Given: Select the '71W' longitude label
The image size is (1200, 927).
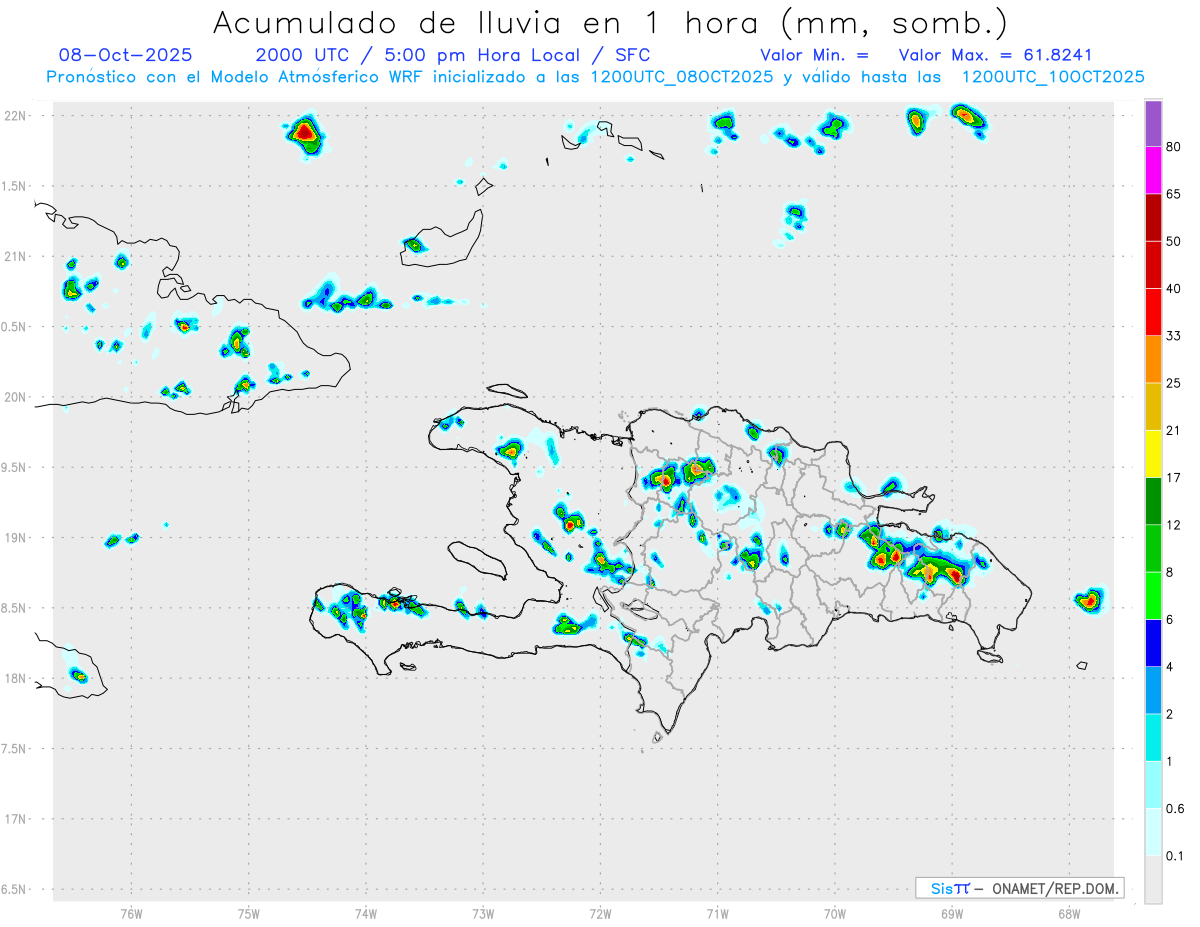Looking at the screenshot, I should pyautogui.click(x=717, y=913).
